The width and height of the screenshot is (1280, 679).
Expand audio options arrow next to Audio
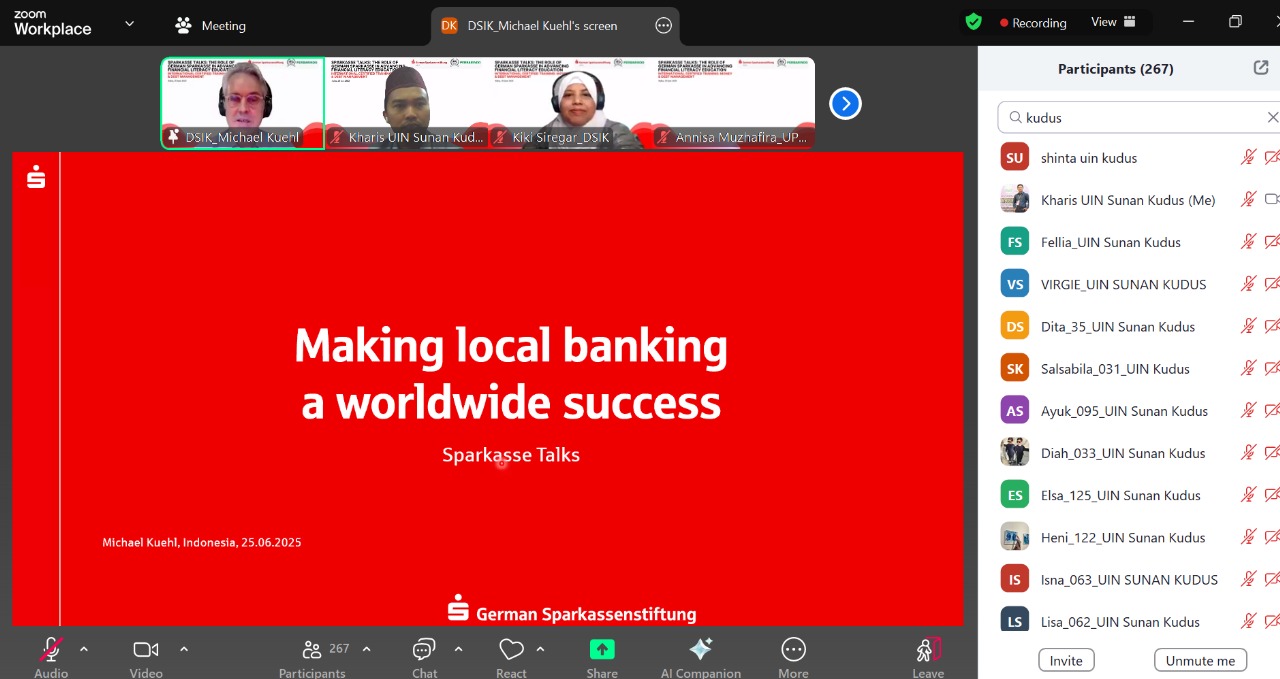click(x=84, y=649)
